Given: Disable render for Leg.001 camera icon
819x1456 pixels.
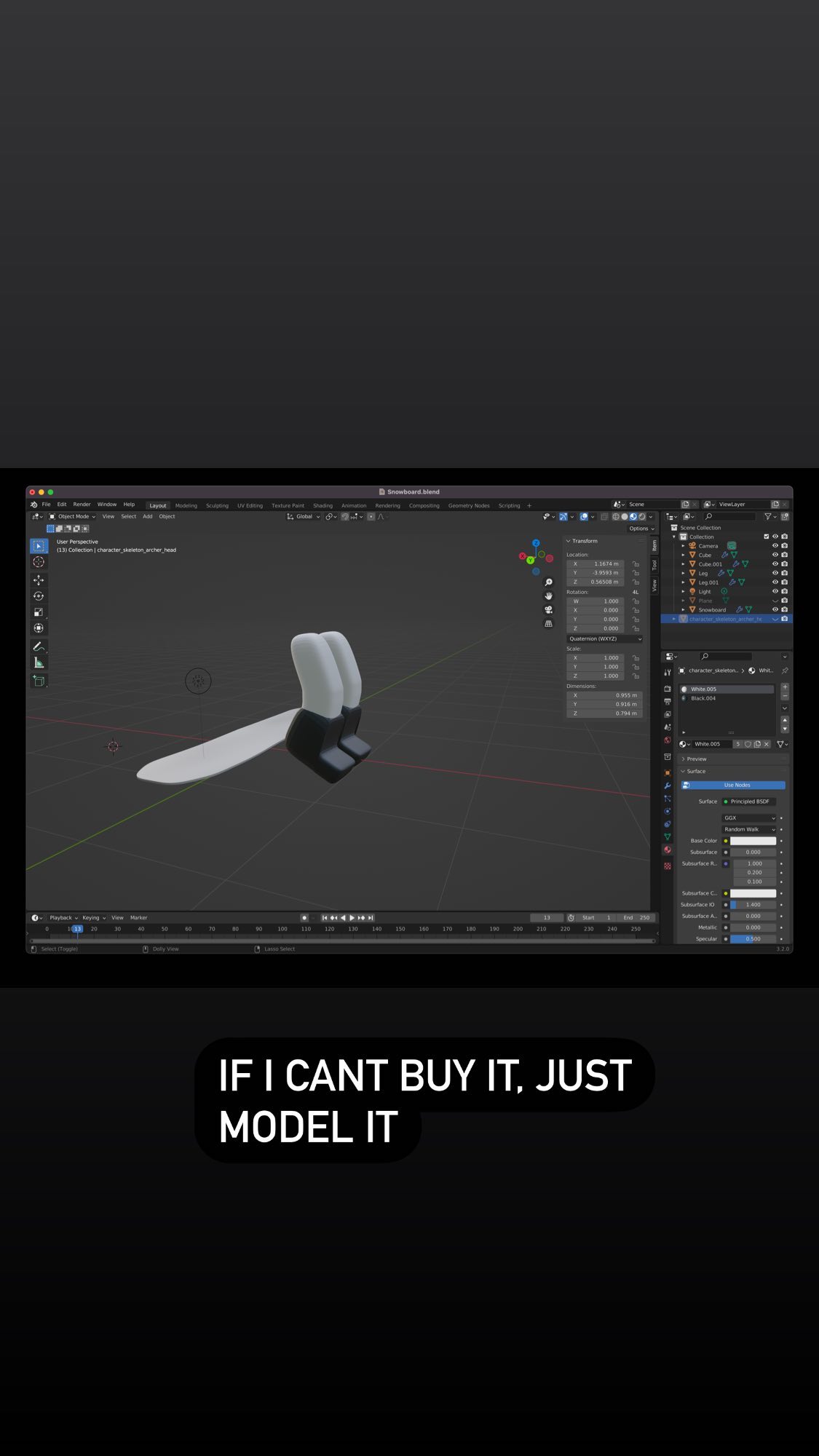Looking at the screenshot, I should (784, 582).
